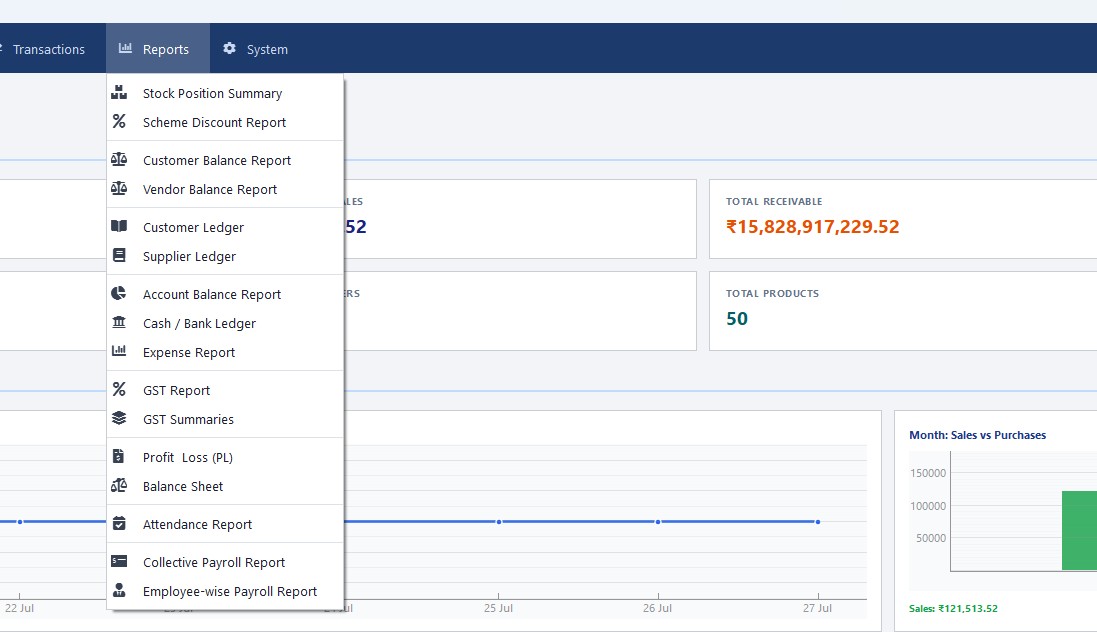Open Collective Payroll Report
This screenshot has width=1097, height=632.
click(x=225, y=563)
